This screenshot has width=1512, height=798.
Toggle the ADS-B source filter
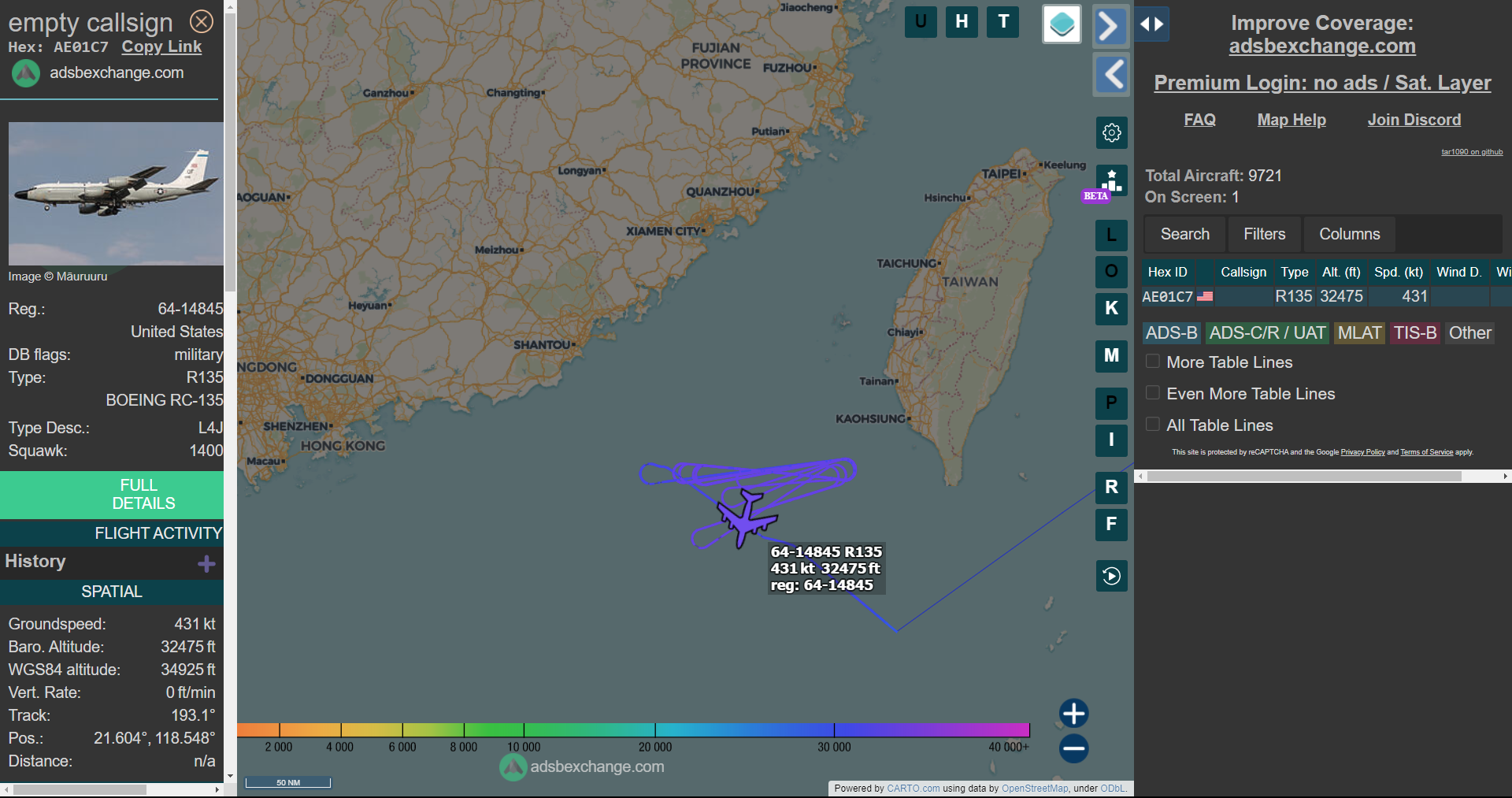(x=1171, y=333)
